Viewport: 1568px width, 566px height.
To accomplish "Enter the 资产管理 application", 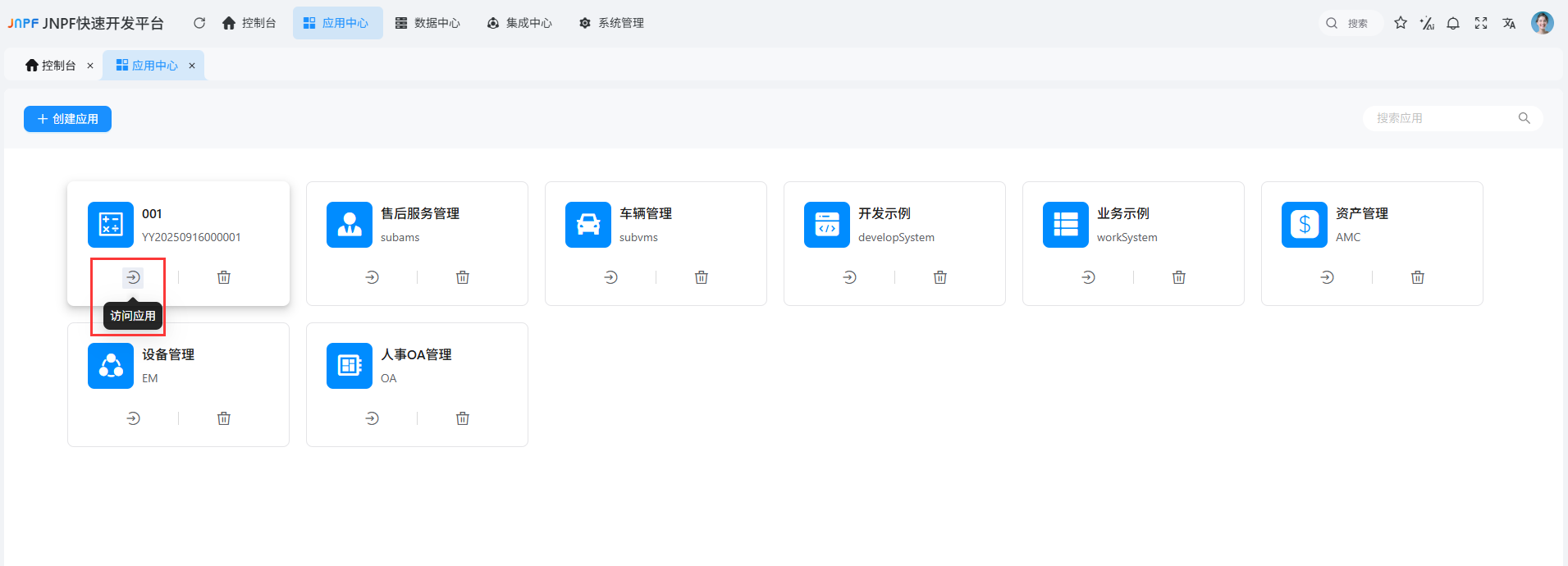I will [1327, 278].
